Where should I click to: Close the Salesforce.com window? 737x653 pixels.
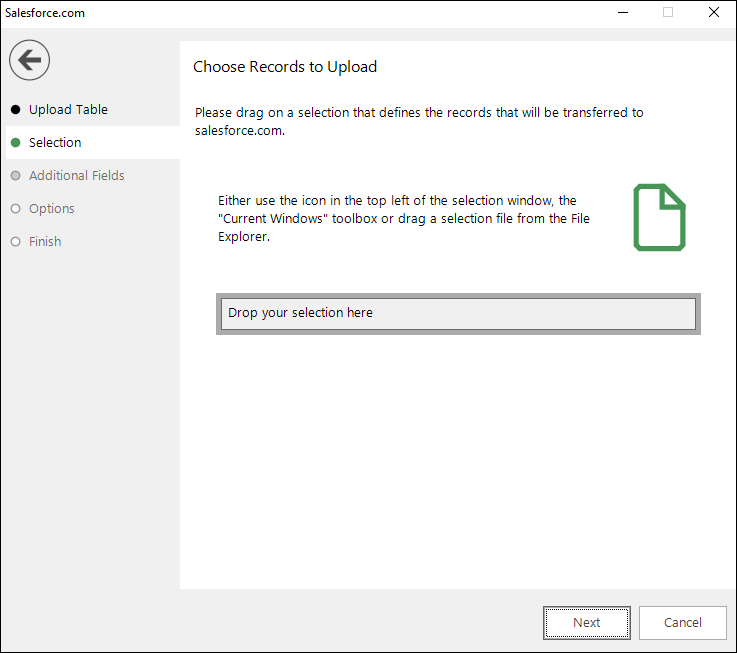(x=713, y=13)
